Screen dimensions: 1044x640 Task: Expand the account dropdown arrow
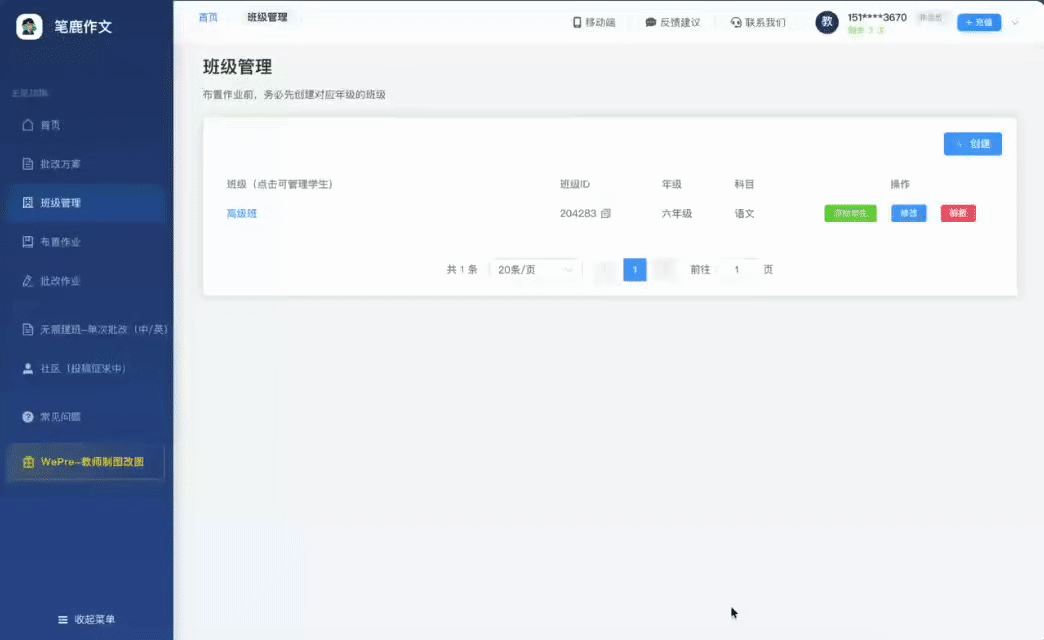pos(1016,22)
